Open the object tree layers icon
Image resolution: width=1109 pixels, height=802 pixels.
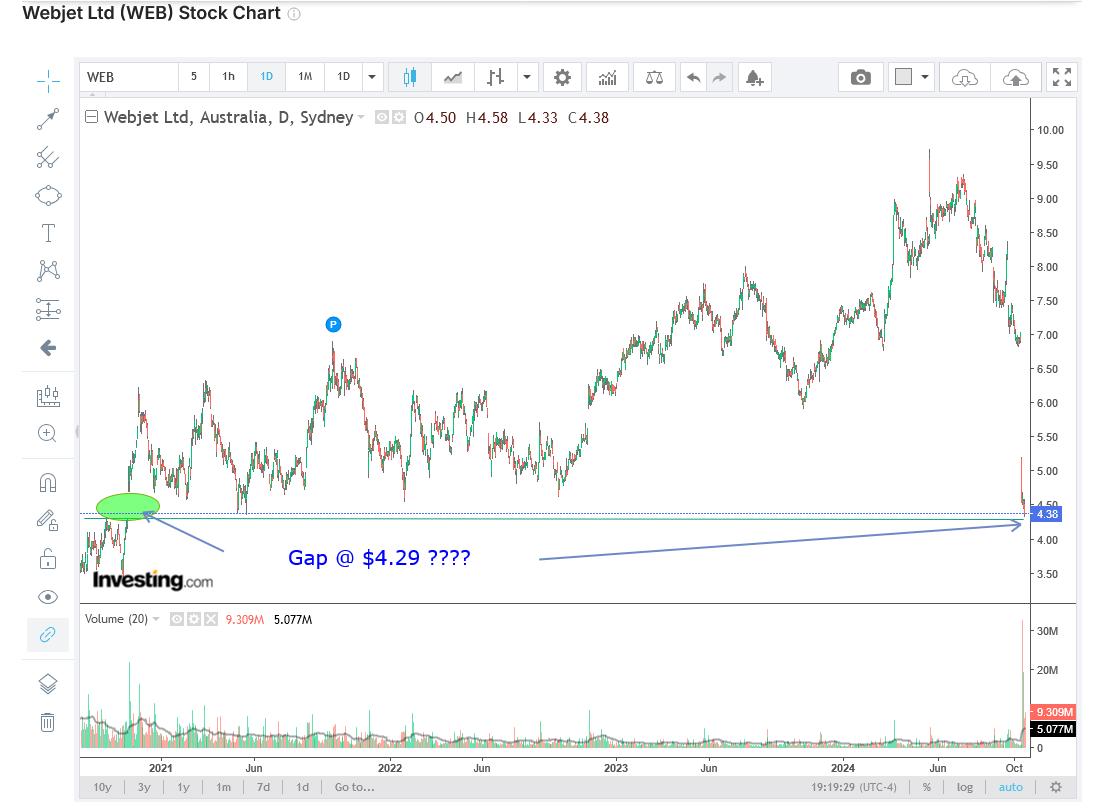pyautogui.click(x=47, y=683)
